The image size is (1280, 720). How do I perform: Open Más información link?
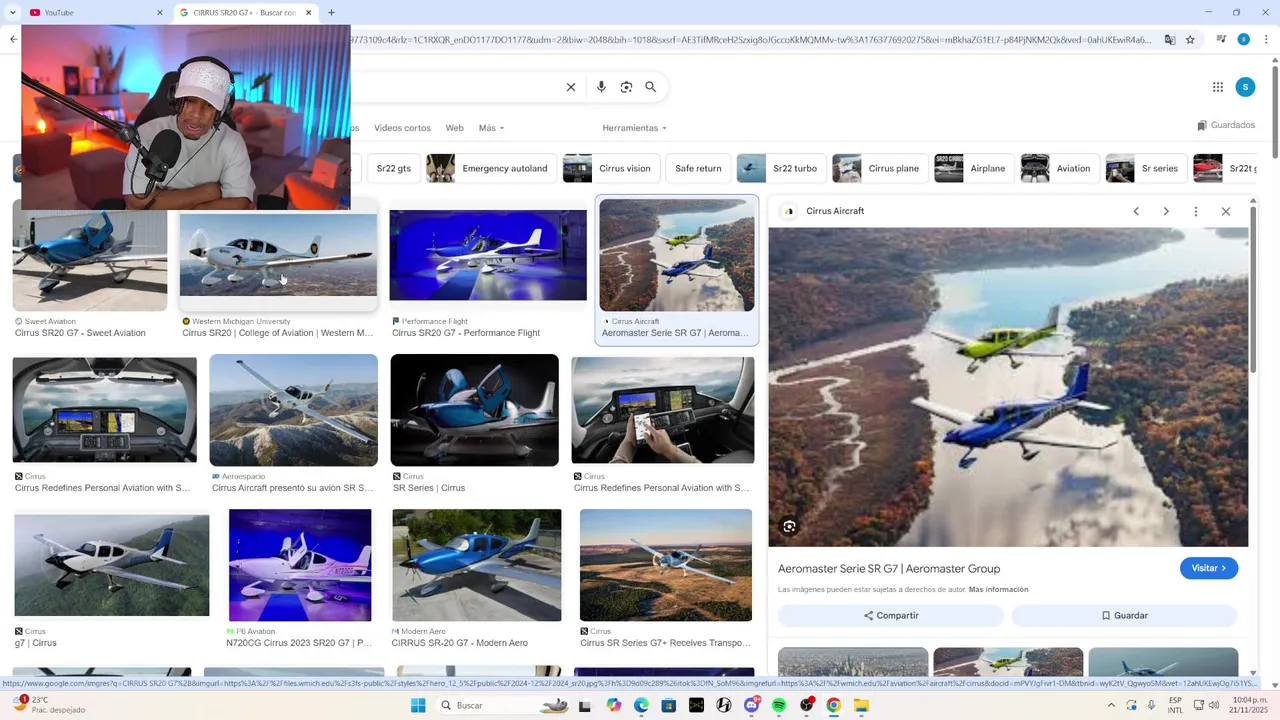(998, 590)
